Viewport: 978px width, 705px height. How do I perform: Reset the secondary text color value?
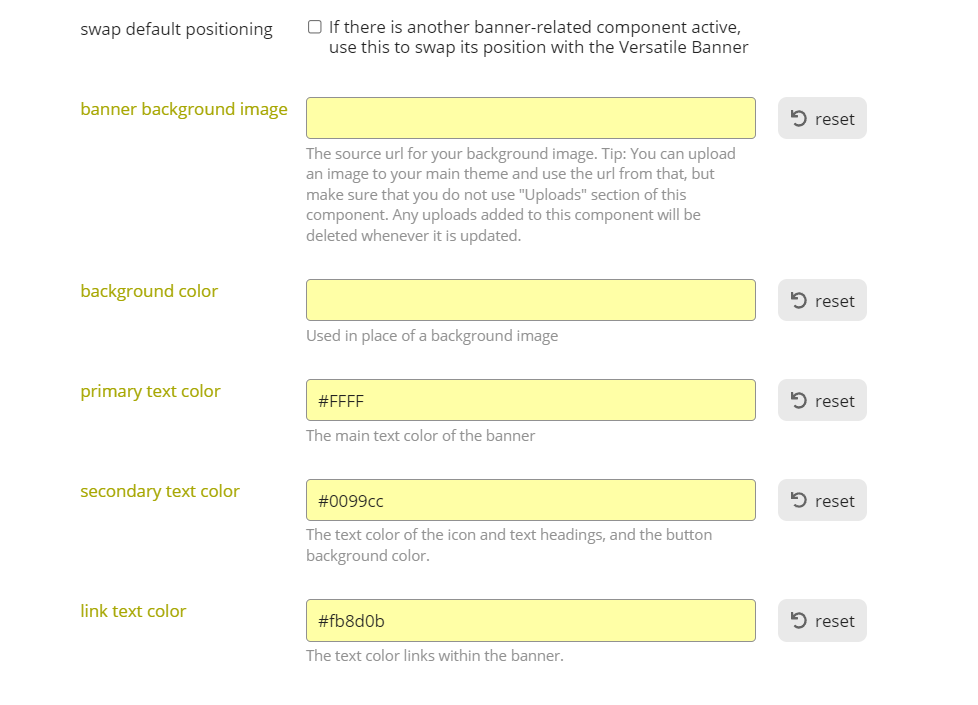pos(822,501)
